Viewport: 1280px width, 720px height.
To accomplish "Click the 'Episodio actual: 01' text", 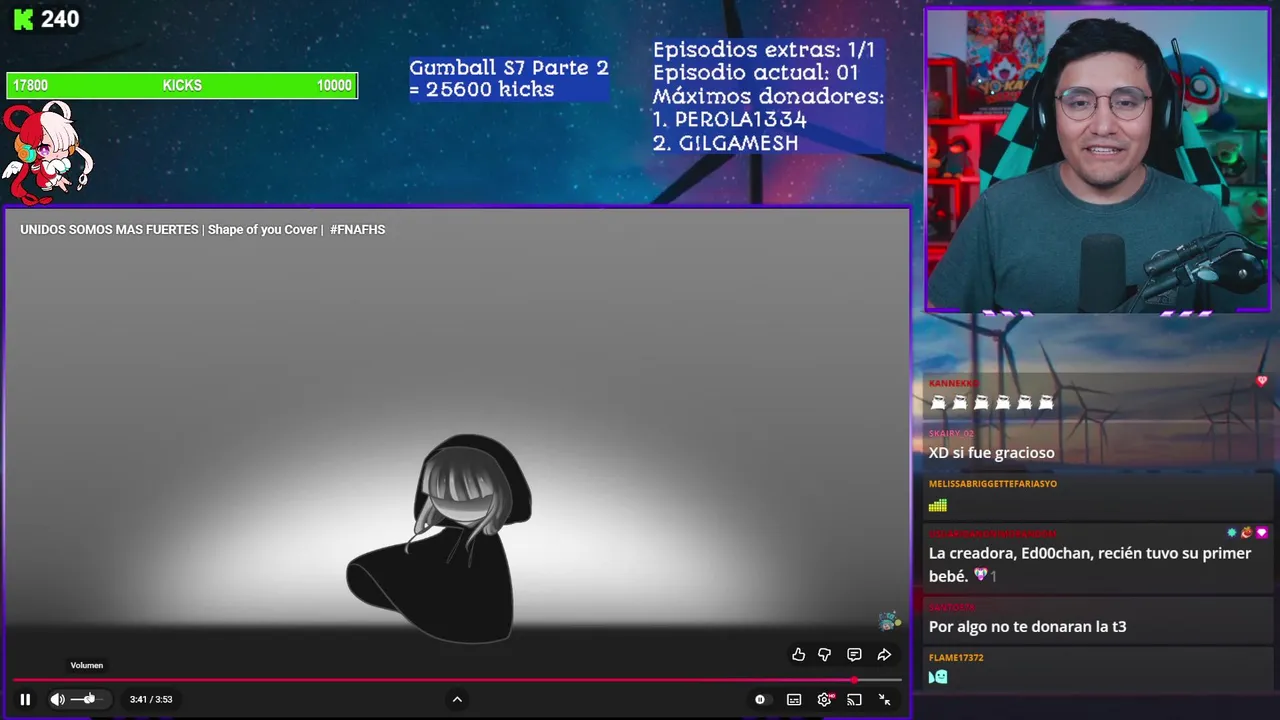I will (755, 73).
